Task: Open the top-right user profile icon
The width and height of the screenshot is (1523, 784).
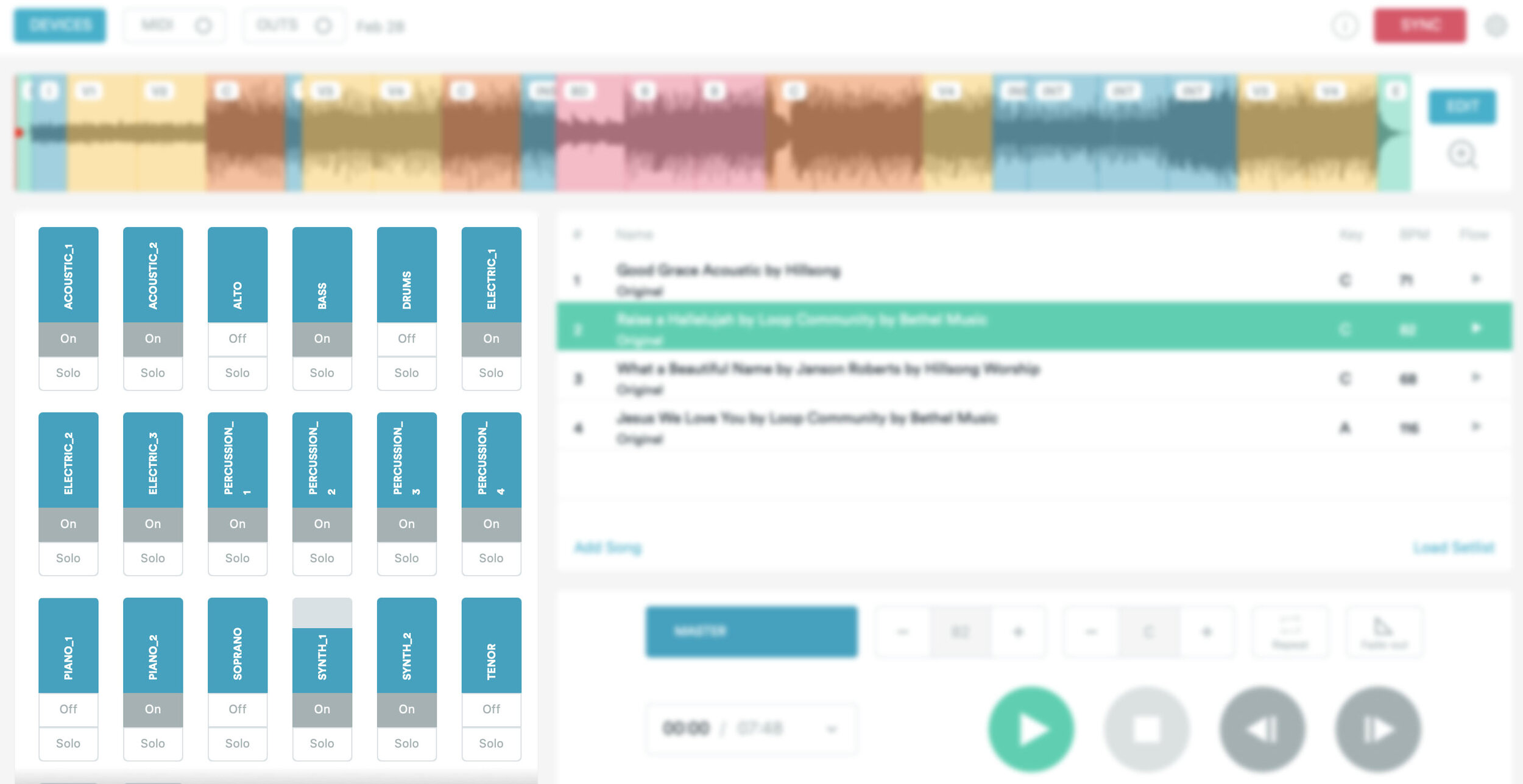Action: [1496, 26]
